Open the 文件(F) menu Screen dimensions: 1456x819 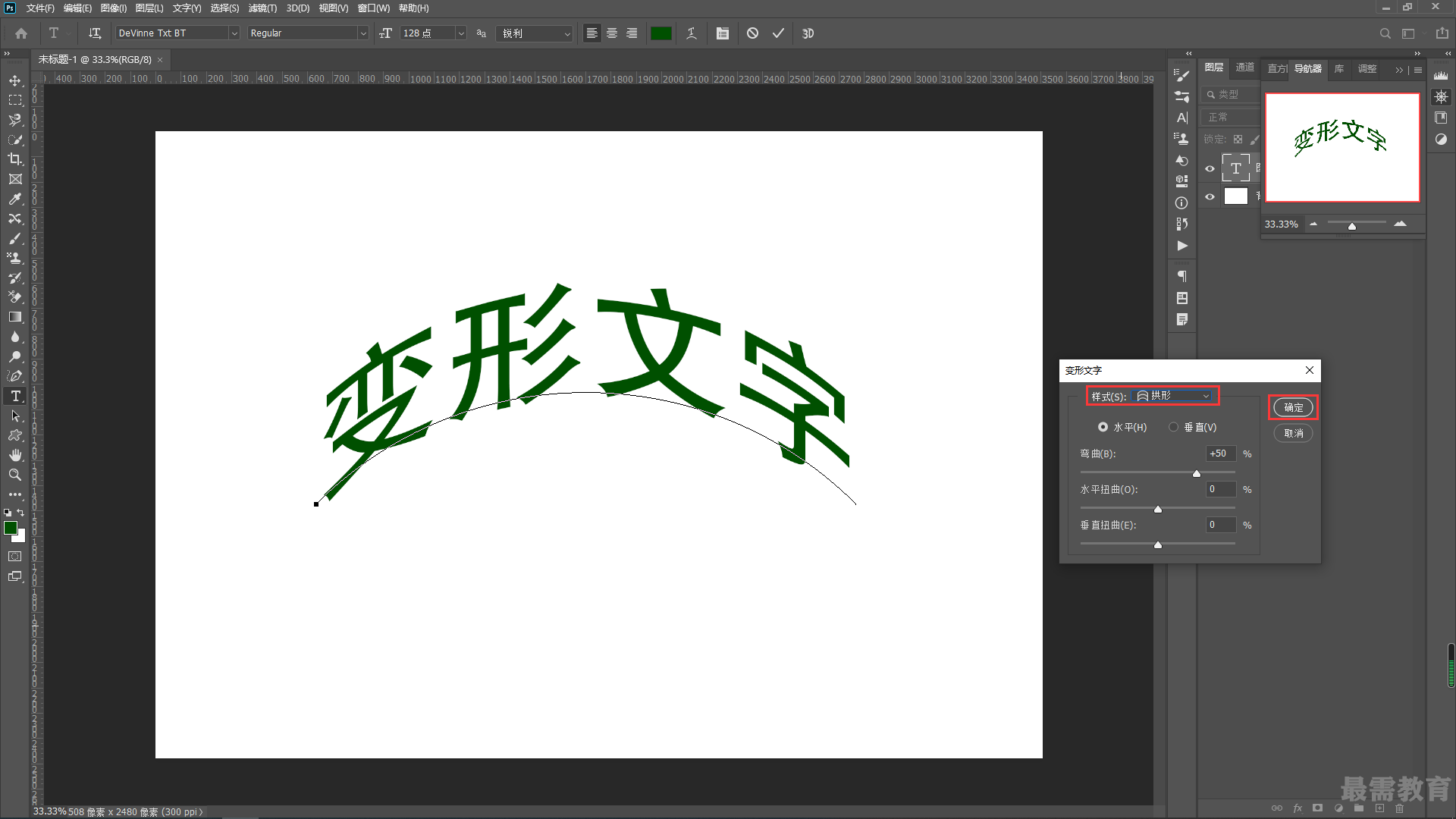click(x=40, y=8)
